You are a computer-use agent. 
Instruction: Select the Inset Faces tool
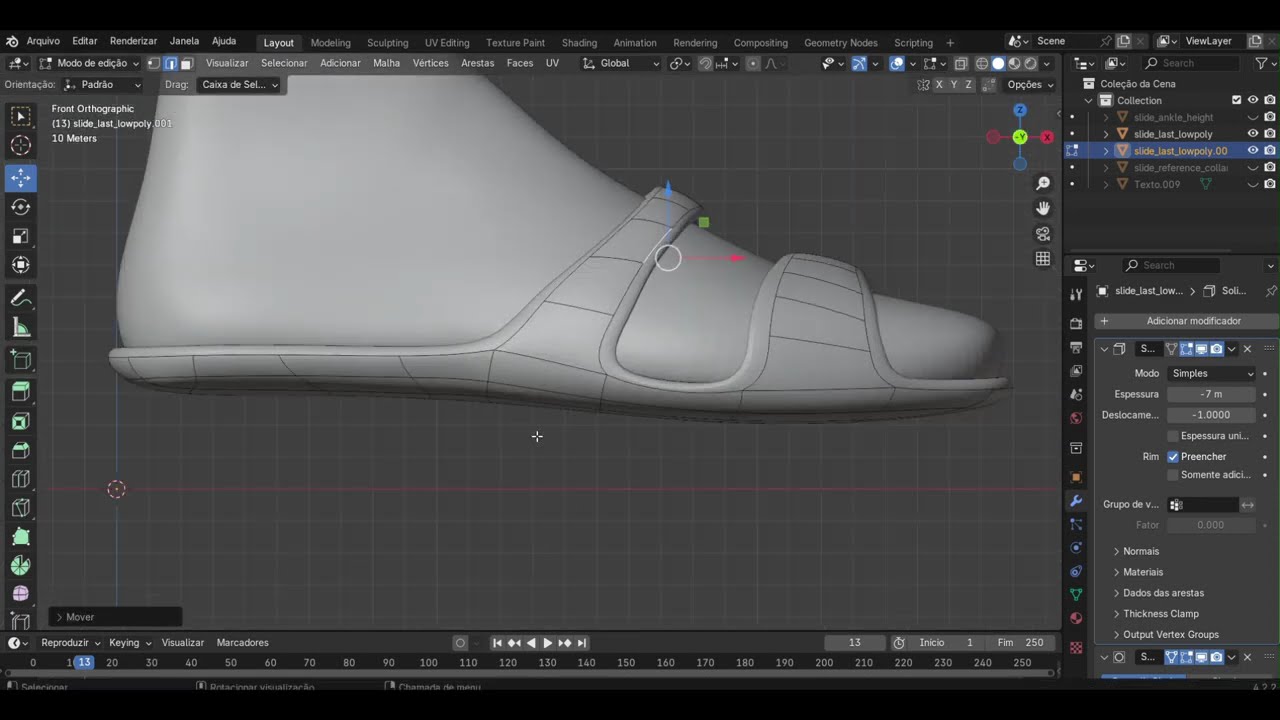tap(20, 421)
